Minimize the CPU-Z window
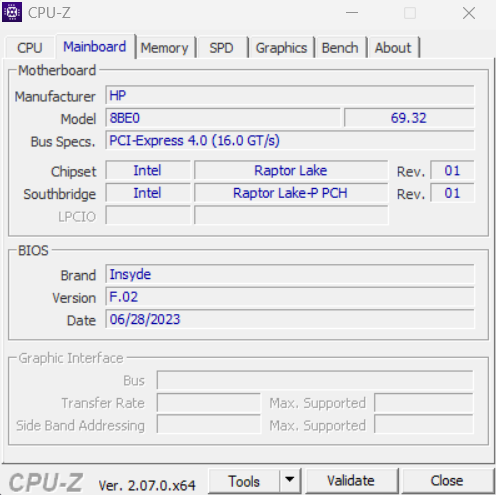The width and height of the screenshot is (496, 495). [352, 13]
